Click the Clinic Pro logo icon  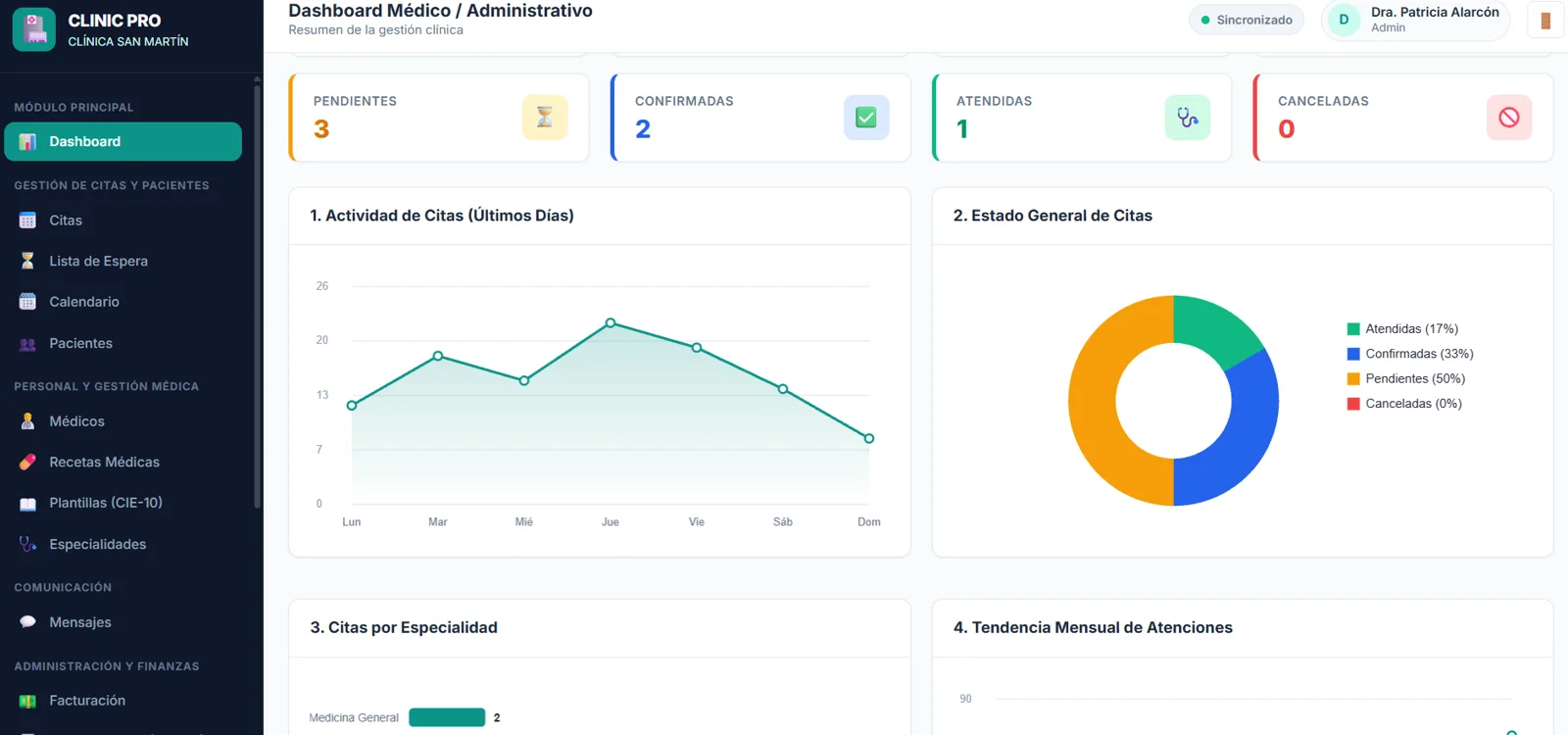tap(34, 29)
